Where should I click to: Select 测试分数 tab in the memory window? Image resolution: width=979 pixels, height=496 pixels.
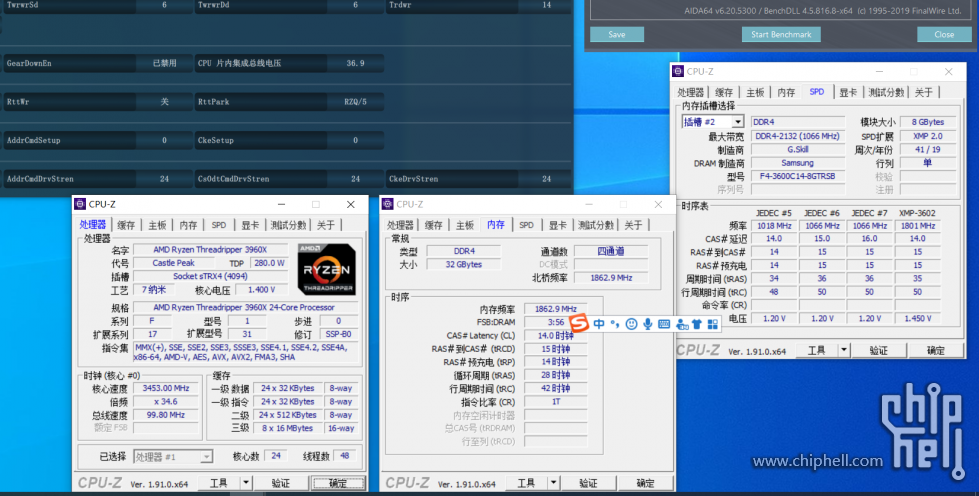[596, 225]
